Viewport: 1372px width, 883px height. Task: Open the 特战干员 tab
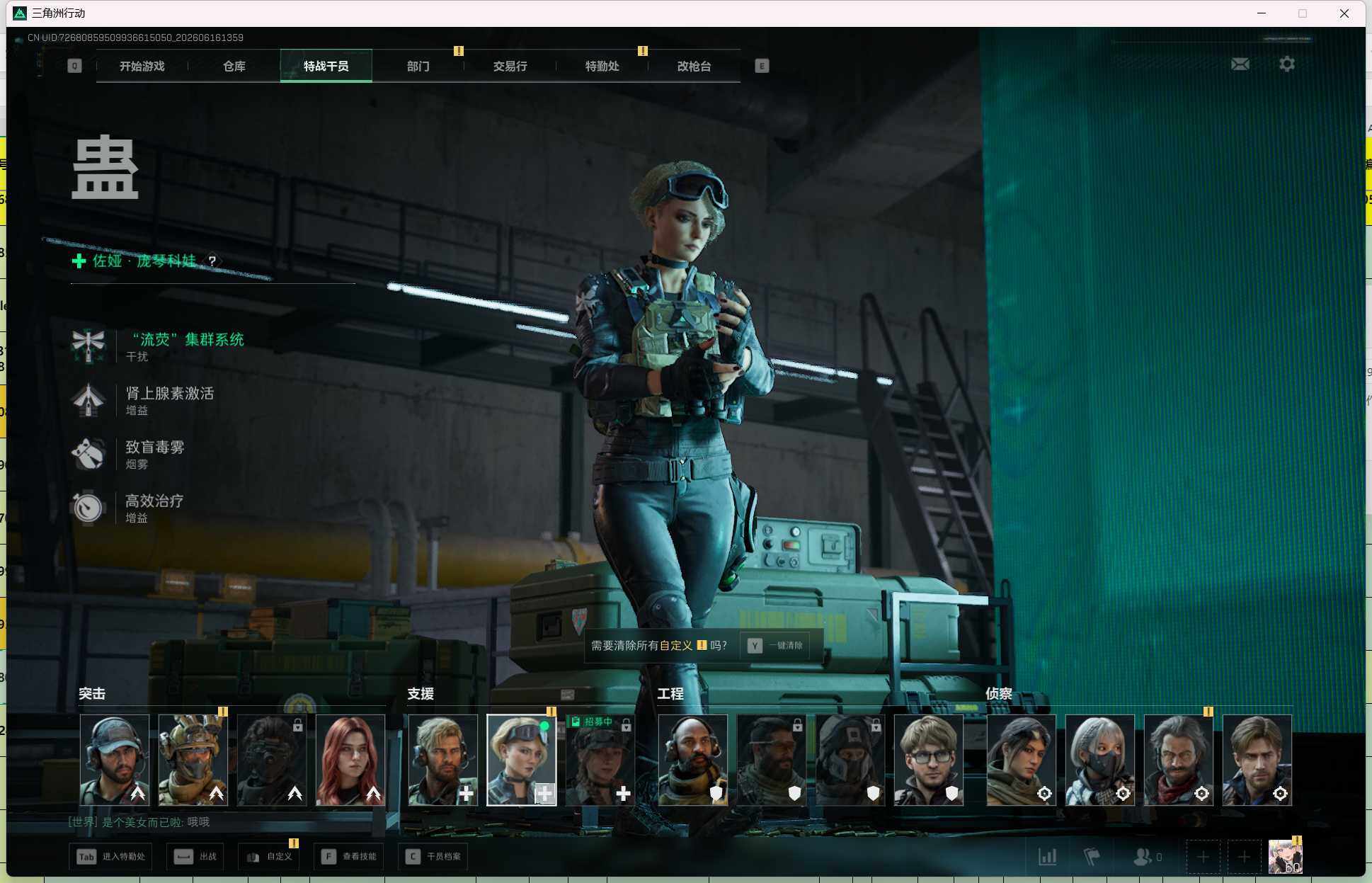326,66
